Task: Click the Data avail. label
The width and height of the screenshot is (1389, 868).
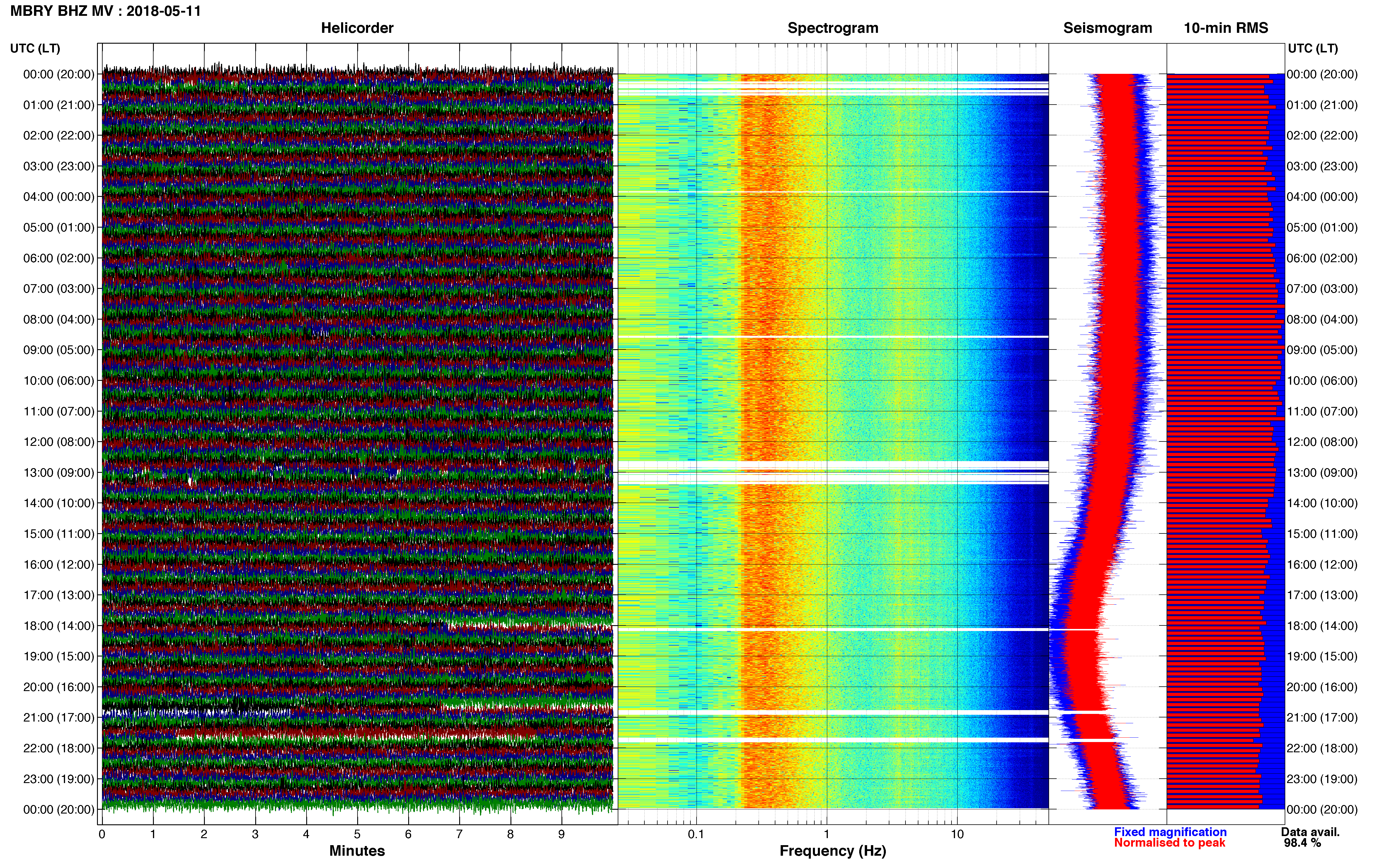Action: pyautogui.click(x=1310, y=833)
